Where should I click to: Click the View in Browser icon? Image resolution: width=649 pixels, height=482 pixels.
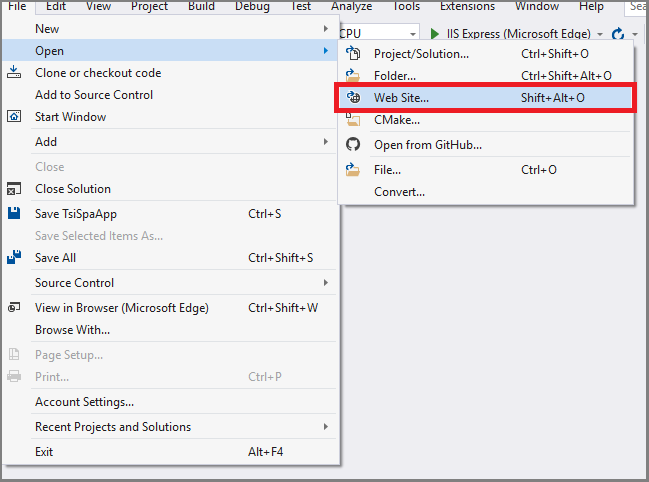(x=14, y=307)
